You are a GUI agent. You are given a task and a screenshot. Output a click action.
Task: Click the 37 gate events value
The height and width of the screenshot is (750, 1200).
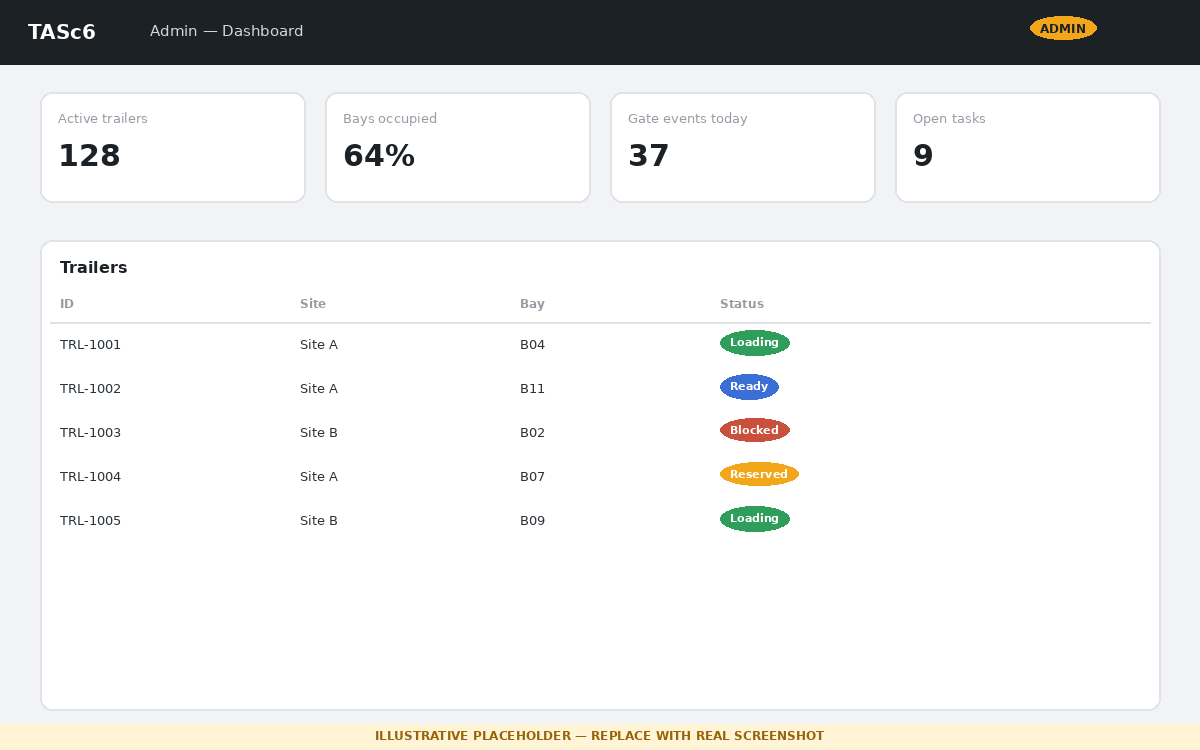(649, 156)
